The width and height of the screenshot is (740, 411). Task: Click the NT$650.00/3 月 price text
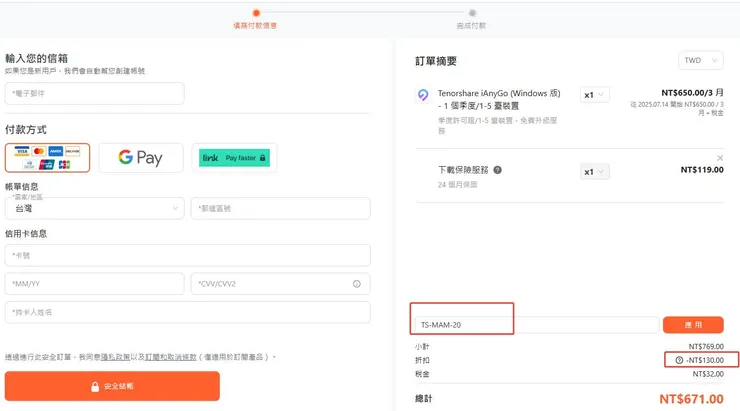tap(692, 93)
